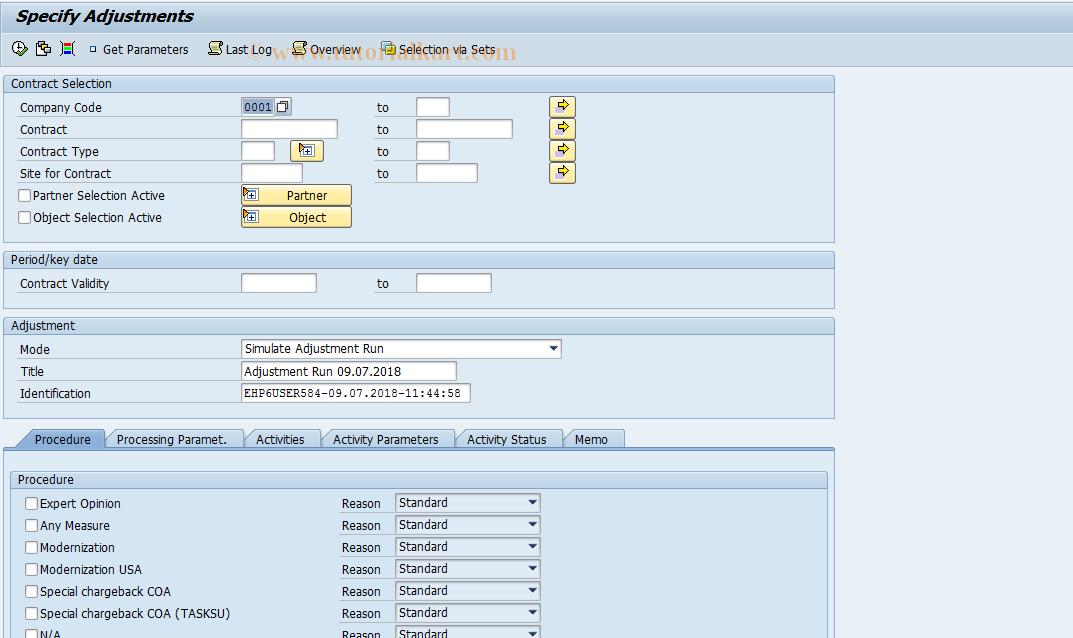Open Reason dropdown for Modernization USA

(532, 568)
